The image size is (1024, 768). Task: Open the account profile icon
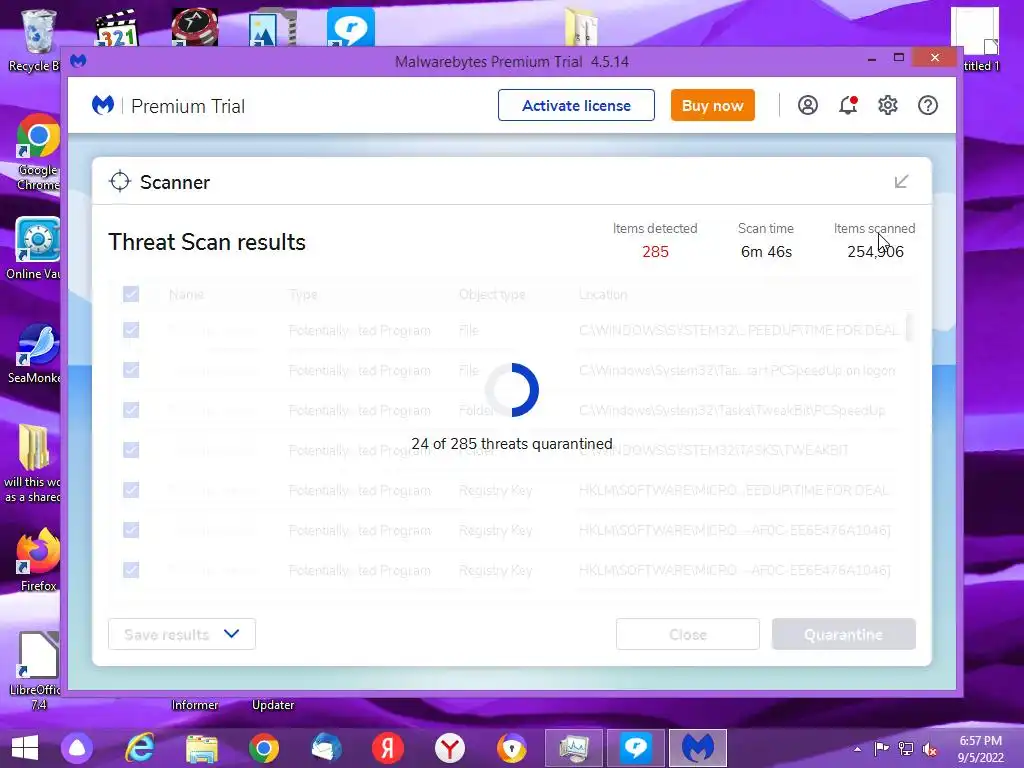[x=808, y=105]
